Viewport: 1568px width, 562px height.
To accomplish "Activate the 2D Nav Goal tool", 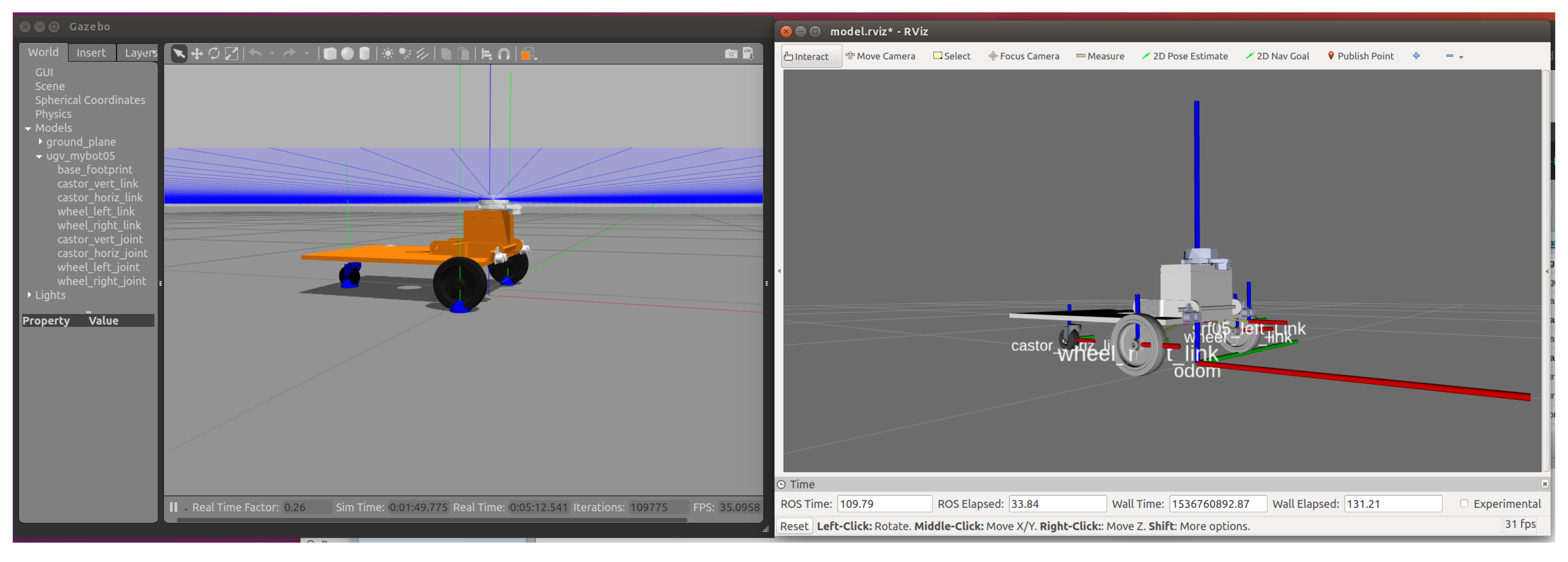I will pyautogui.click(x=1277, y=56).
